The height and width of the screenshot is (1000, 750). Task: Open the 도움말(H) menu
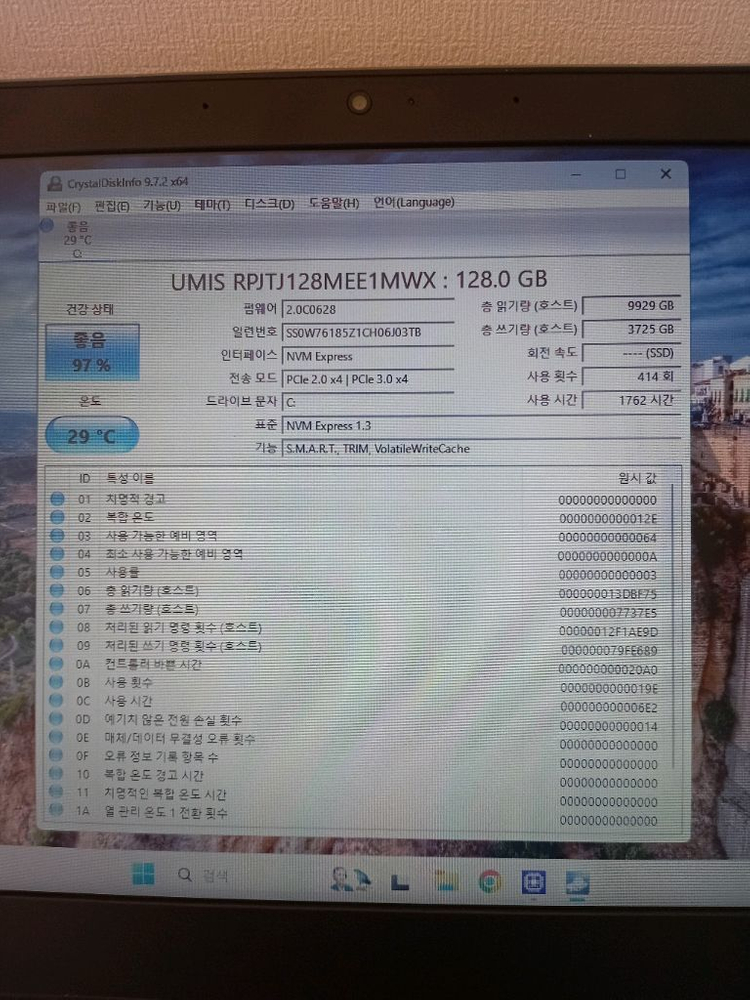[x=334, y=203]
